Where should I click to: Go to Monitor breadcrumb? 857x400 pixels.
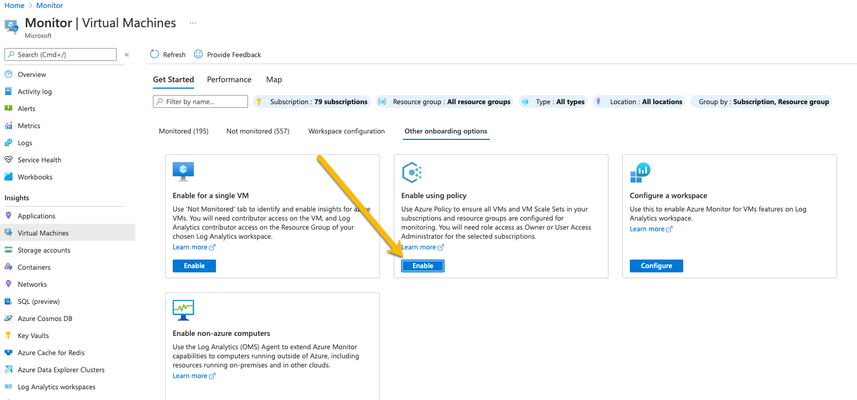click(x=49, y=5)
